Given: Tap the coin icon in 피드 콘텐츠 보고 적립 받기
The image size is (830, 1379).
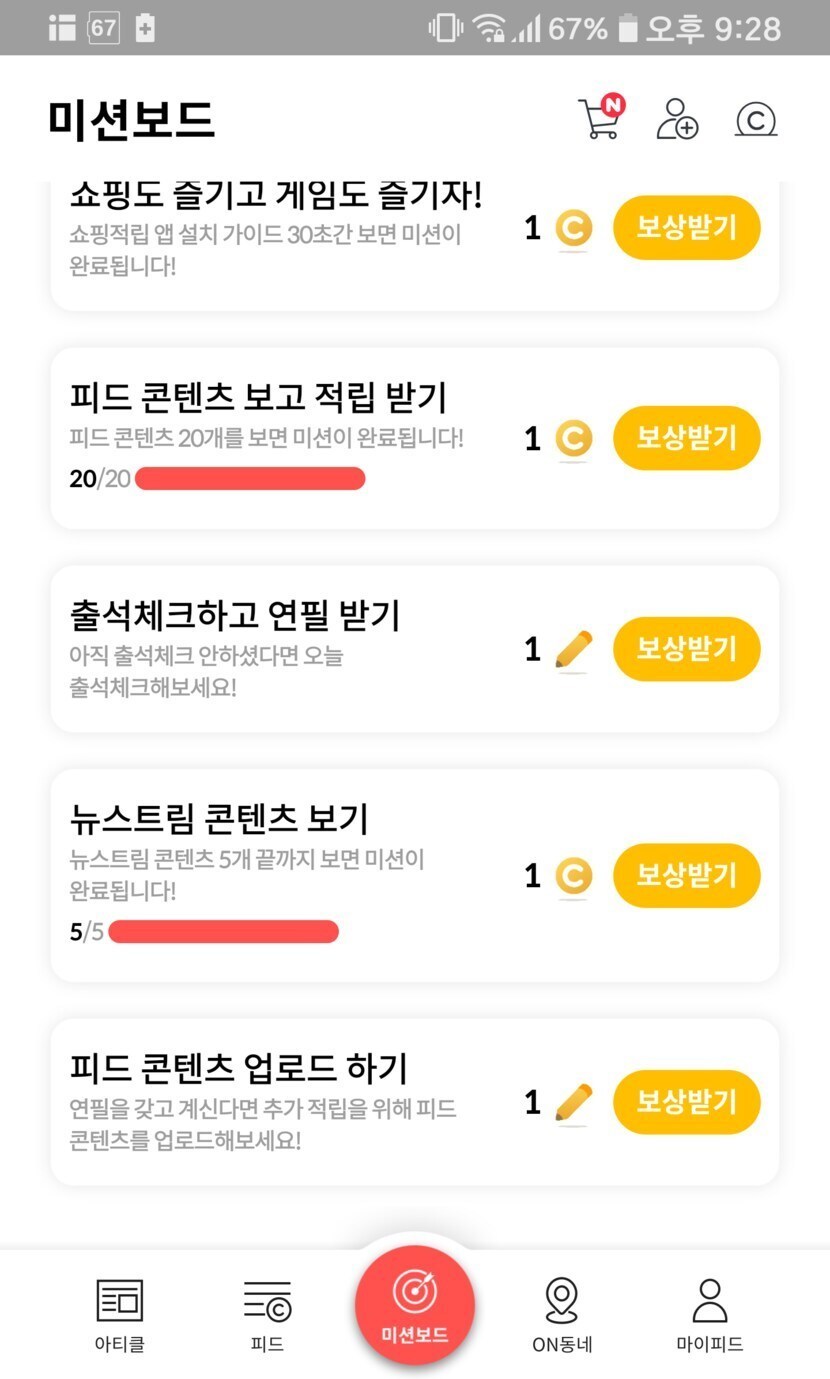Looking at the screenshot, I should (573, 438).
